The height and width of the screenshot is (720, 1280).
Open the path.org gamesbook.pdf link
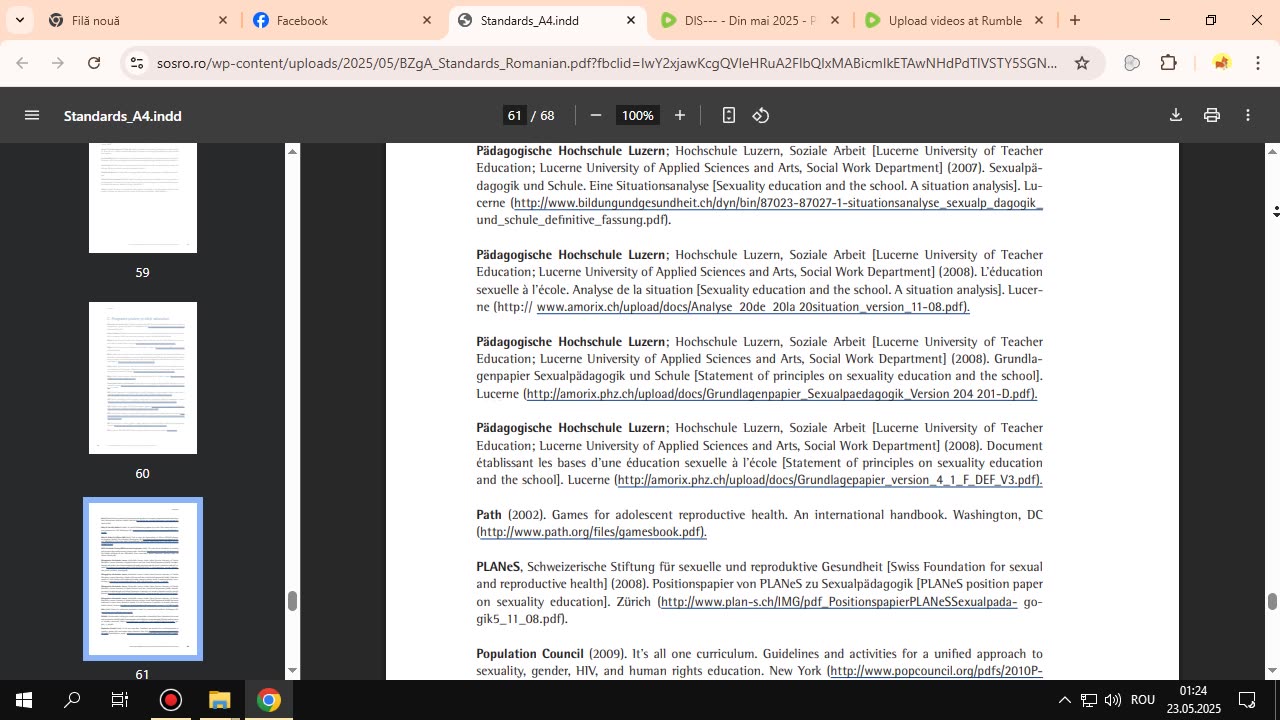[x=593, y=532]
